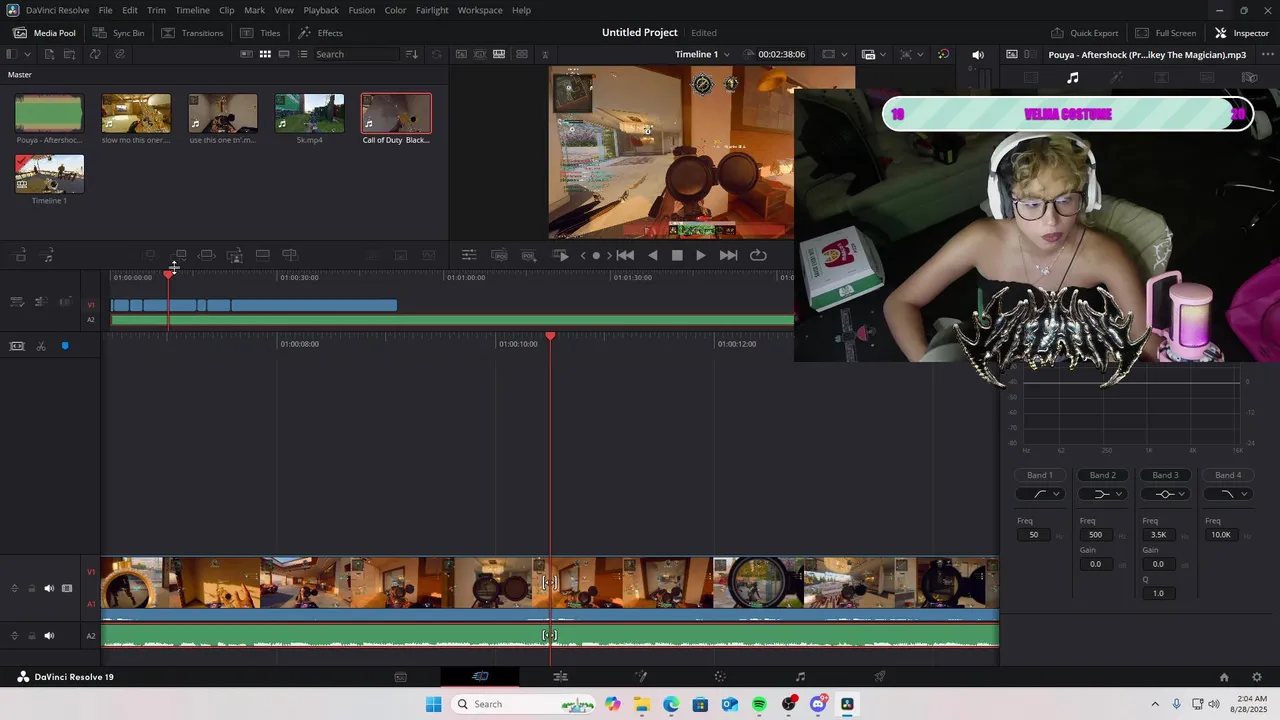Viewport: 1280px width, 720px height.
Task: Open the Band 3 filter type dropdown
Action: tap(1165, 494)
